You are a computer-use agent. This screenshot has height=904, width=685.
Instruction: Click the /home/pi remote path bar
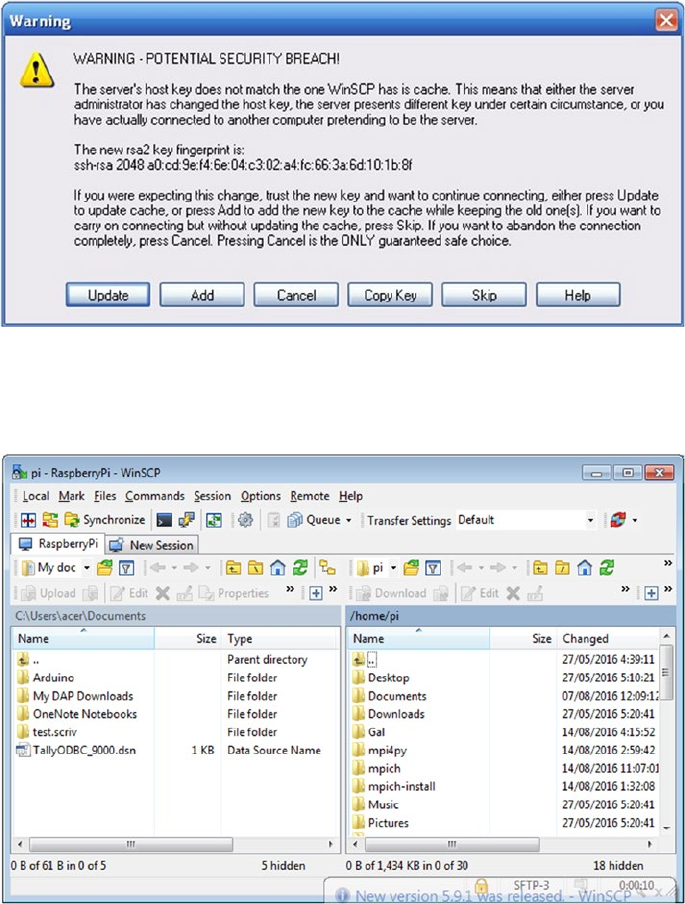point(511,616)
